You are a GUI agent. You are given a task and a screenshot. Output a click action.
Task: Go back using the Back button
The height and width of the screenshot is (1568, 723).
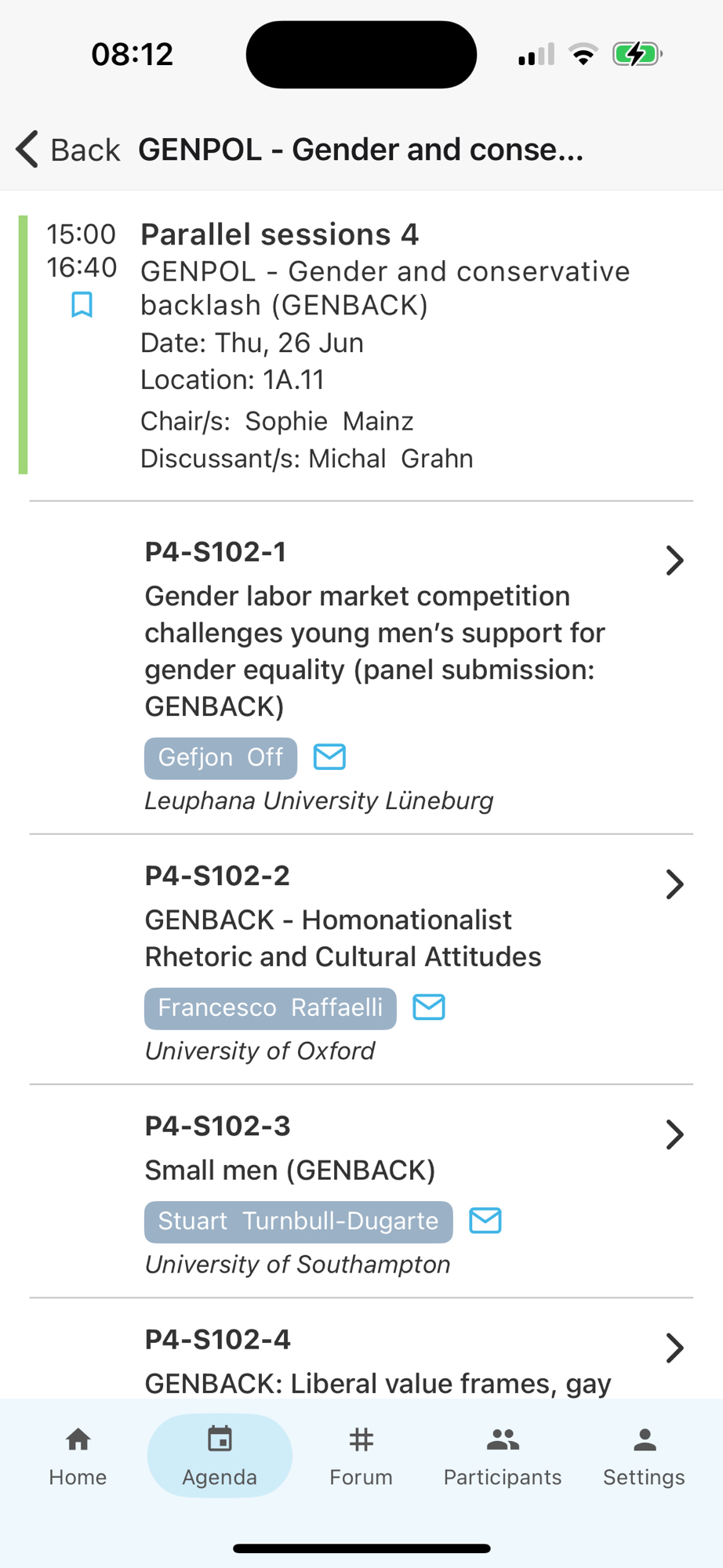click(68, 150)
